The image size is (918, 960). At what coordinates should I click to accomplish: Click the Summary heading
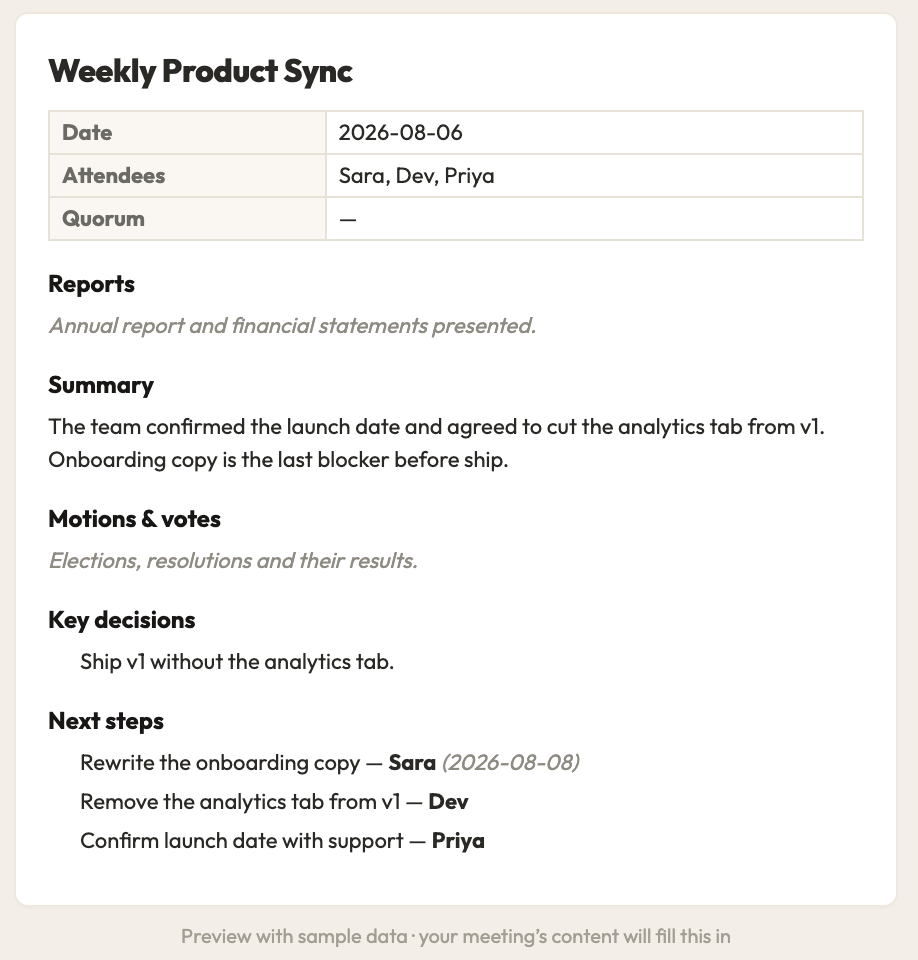(101, 386)
